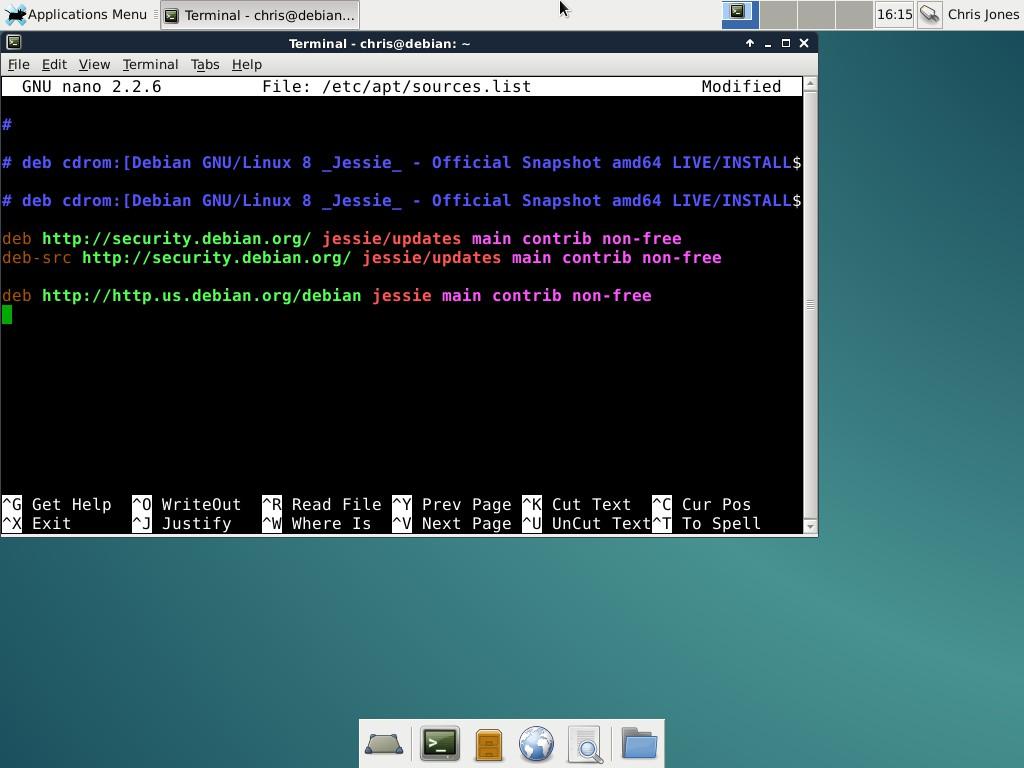Open the web browser globe icon
1024x768 pixels.
[536, 743]
